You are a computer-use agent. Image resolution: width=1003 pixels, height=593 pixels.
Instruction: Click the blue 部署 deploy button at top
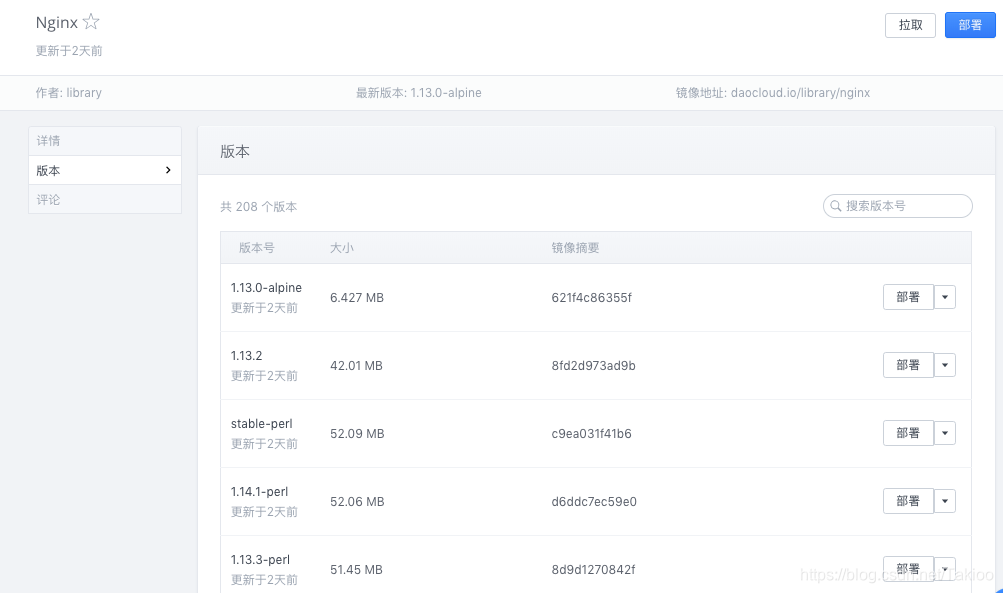(970, 25)
